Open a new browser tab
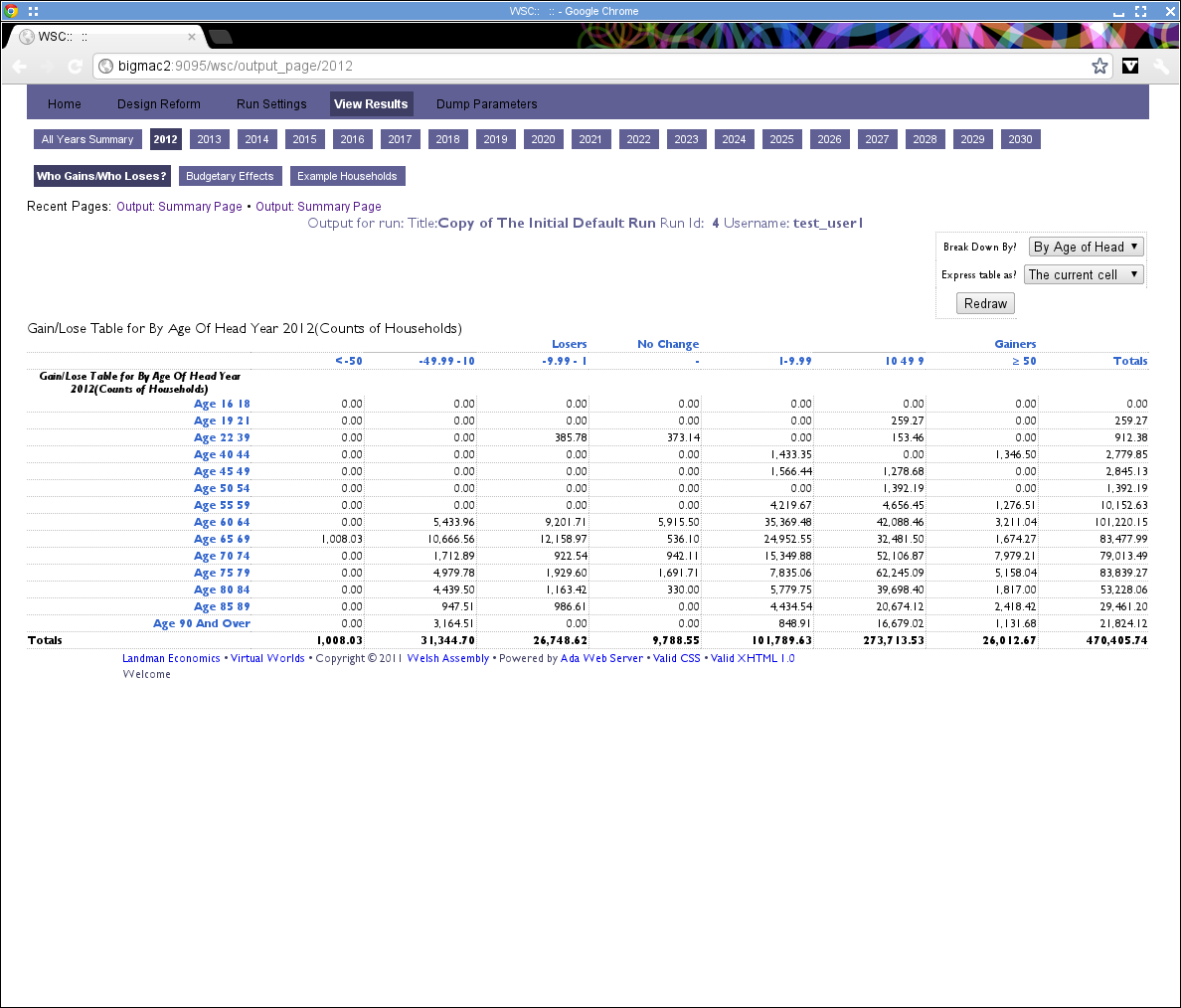 click(x=221, y=37)
